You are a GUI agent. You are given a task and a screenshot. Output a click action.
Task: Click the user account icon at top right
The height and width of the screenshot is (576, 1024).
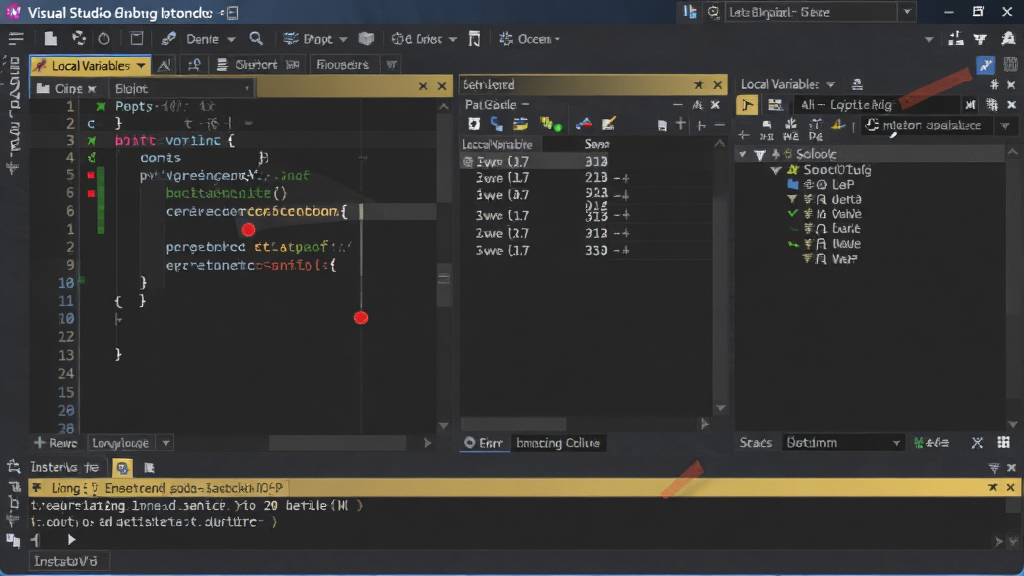(1008, 39)
